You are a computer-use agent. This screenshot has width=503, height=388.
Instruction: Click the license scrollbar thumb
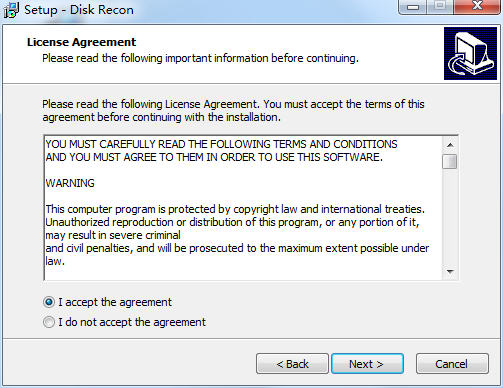450,162
